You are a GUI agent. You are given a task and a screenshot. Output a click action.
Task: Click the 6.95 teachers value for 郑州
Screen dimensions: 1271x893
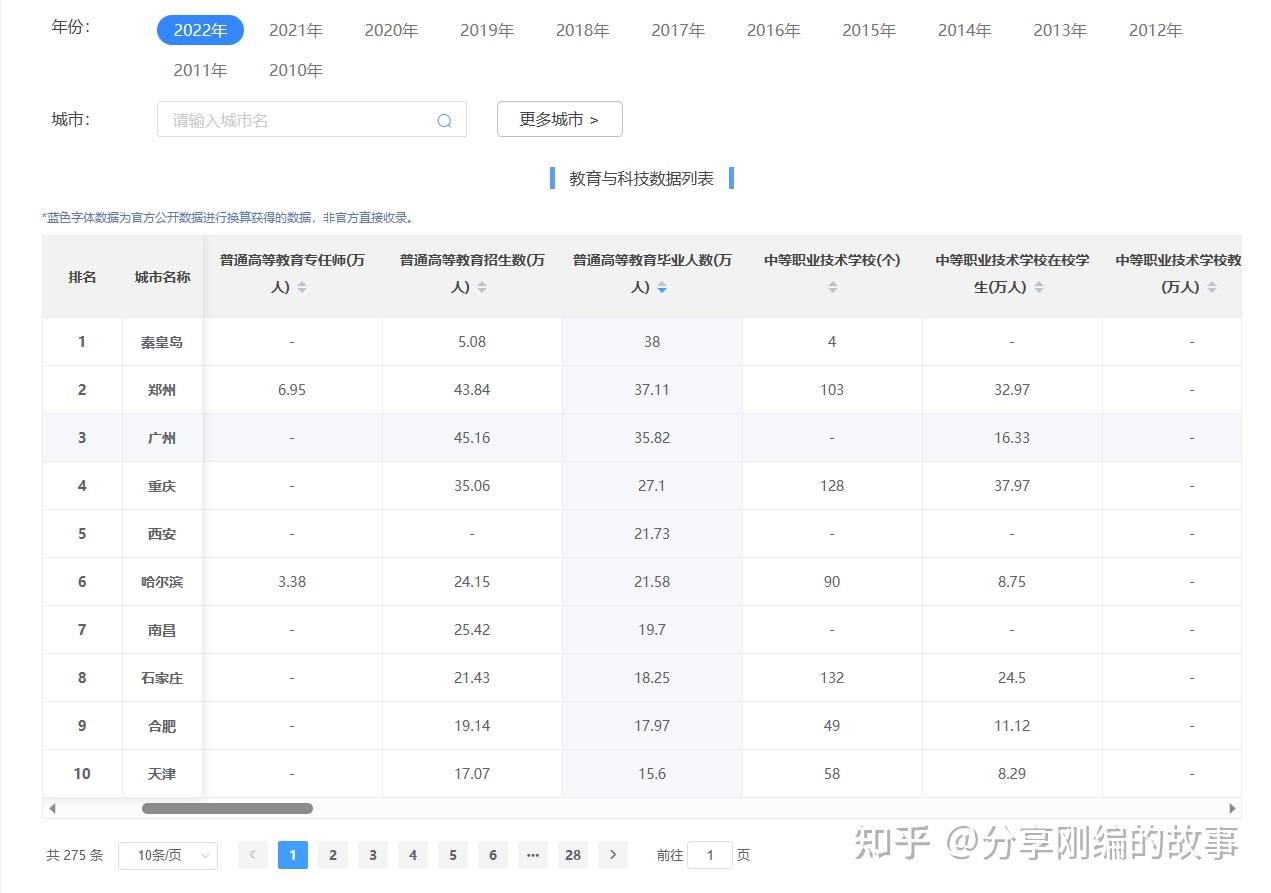coord(292,390)
